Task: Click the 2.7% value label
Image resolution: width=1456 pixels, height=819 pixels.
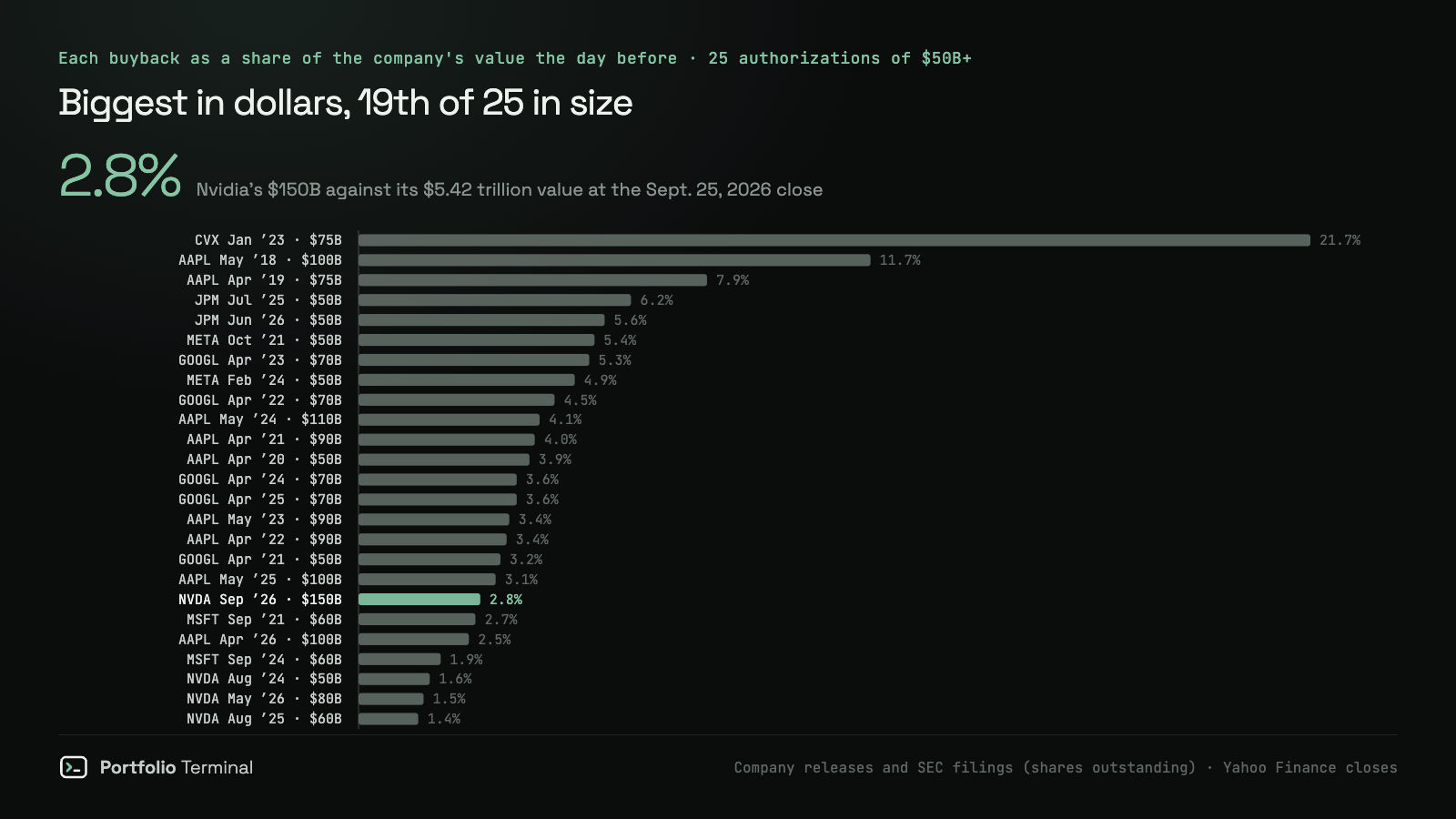Action: 501,620
